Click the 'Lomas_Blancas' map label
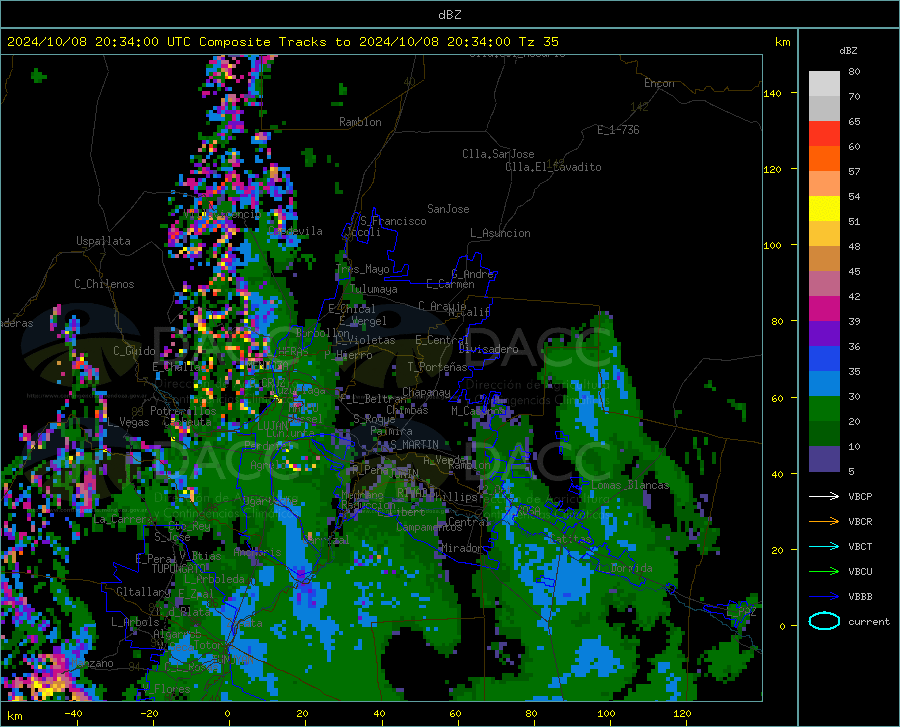The image size is (900, 727). (x=630, y=485)
